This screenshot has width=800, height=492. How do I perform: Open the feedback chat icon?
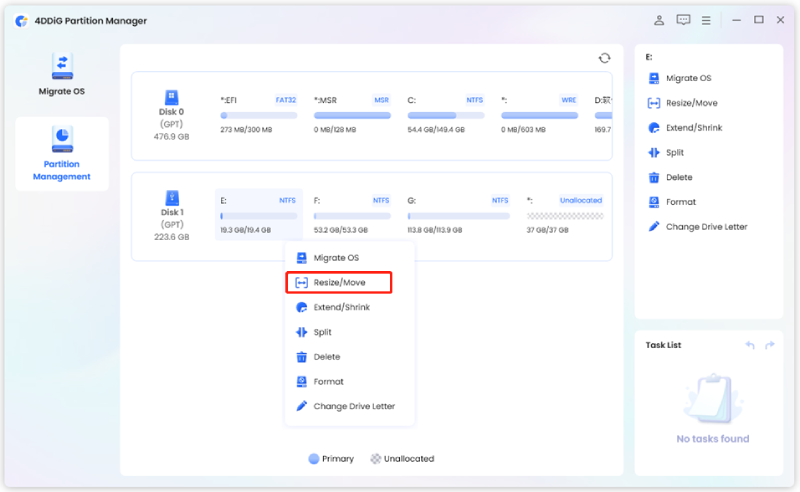(x=683, y=20)
